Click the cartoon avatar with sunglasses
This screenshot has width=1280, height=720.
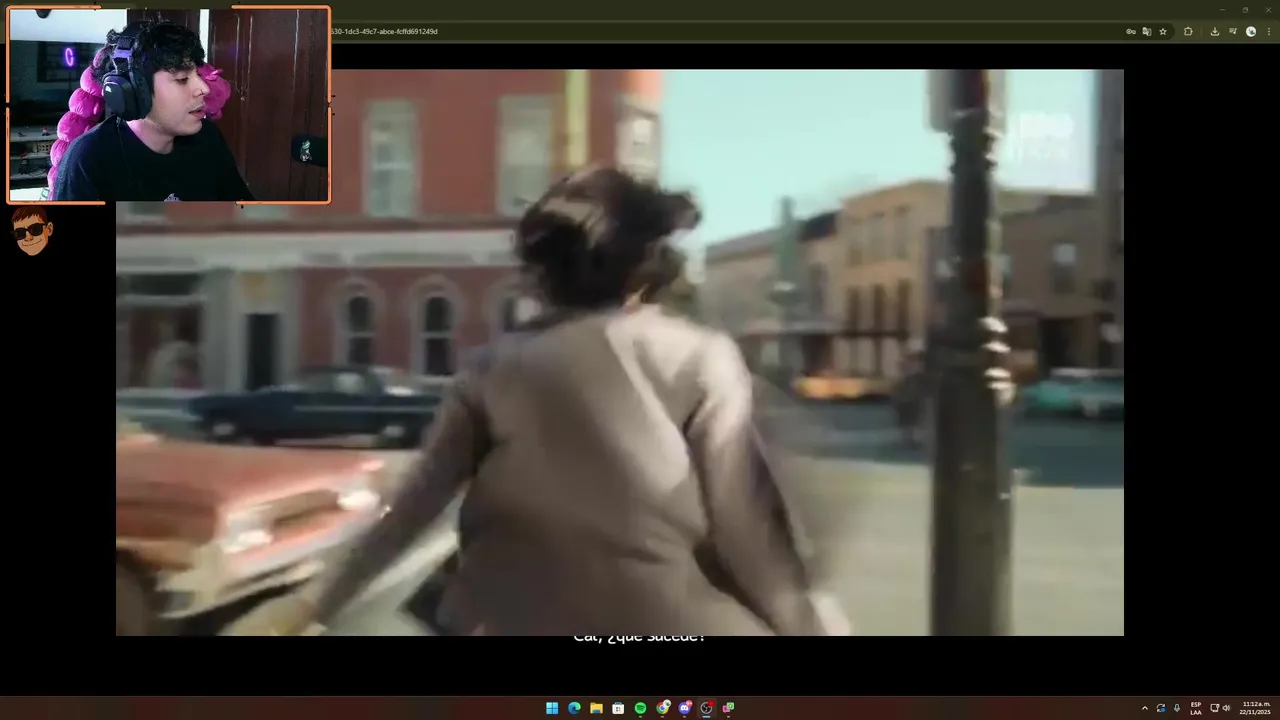click(32, 231)
